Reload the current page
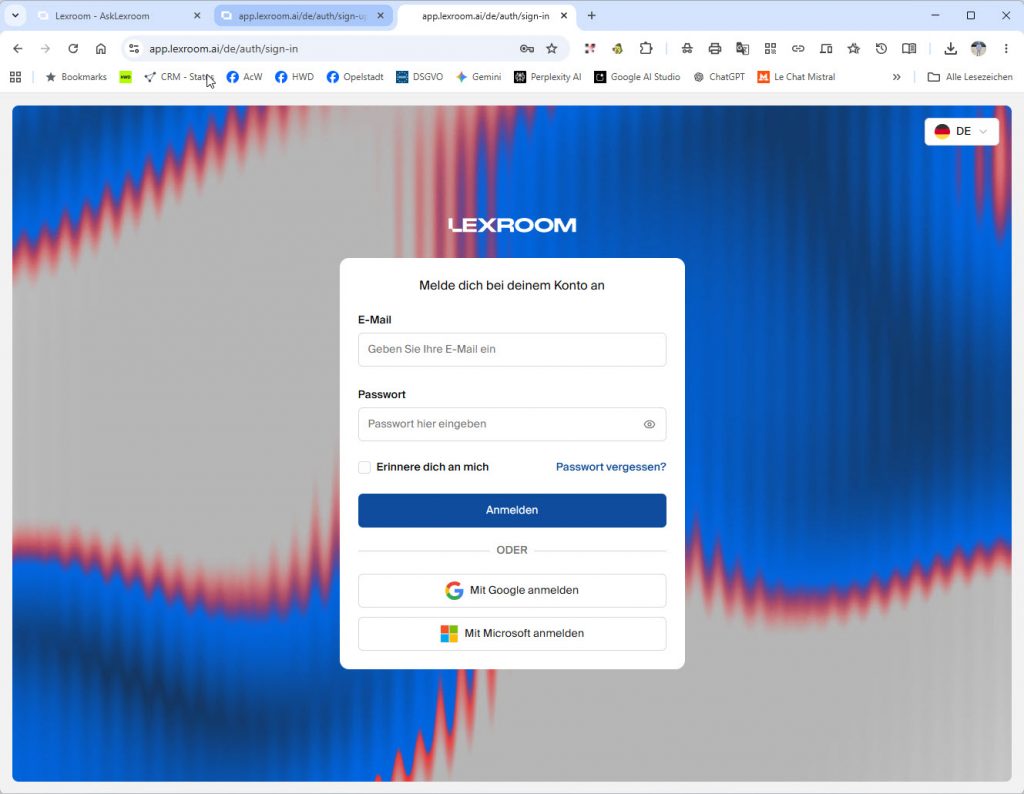 click(73, 48)
